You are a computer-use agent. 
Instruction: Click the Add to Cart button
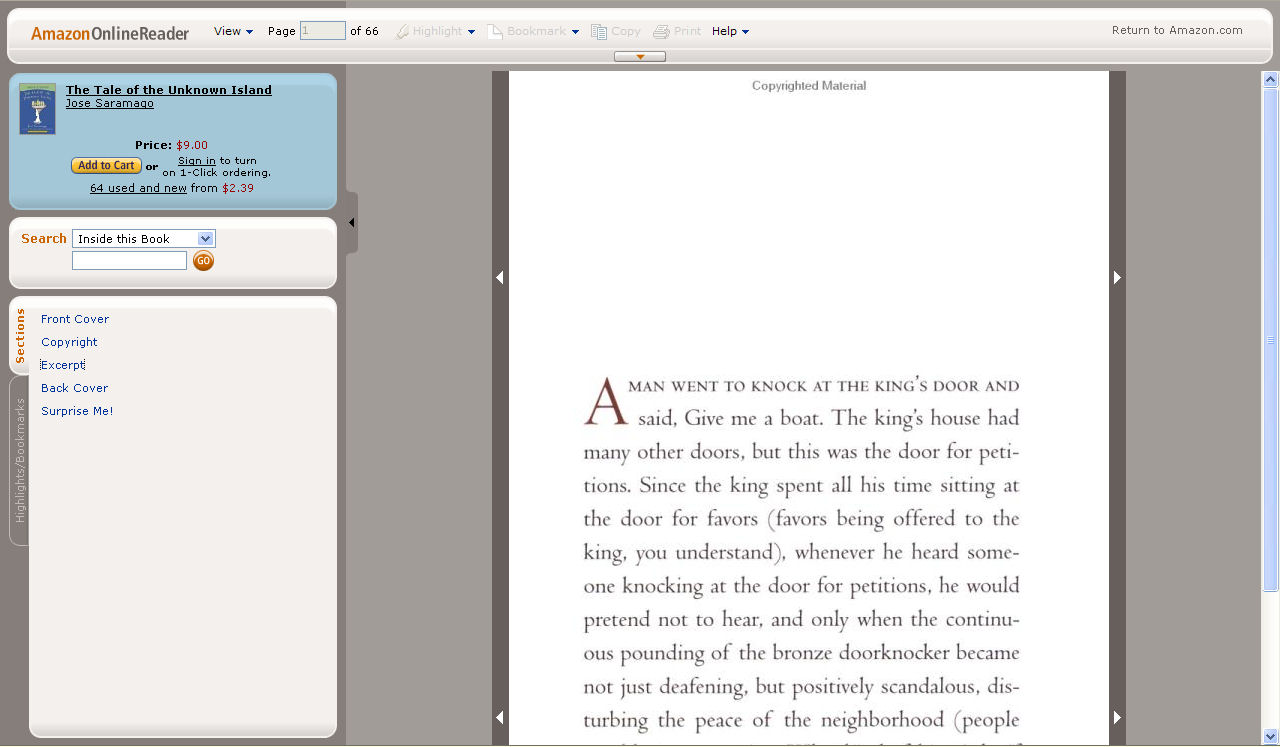(106, 166)
